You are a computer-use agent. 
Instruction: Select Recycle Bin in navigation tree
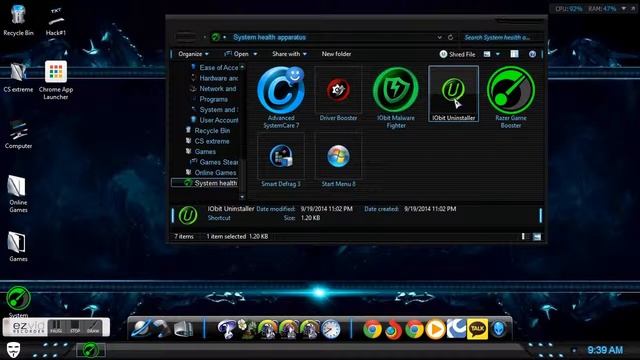coord(208,131)
